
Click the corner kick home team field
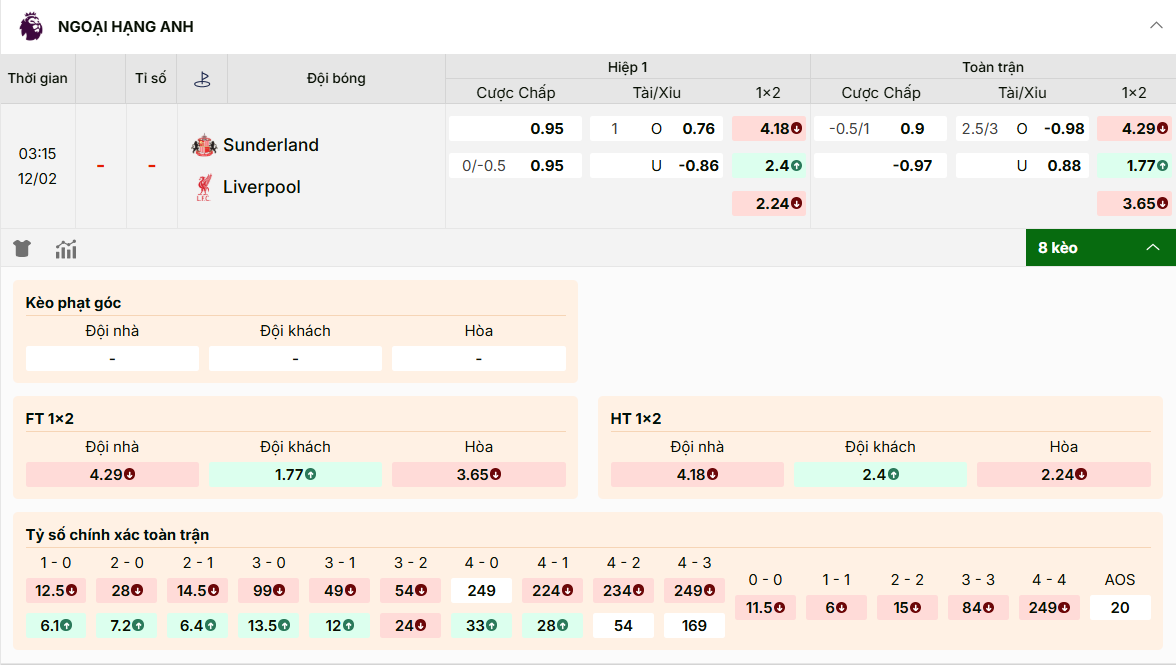[x=112, y=358]
